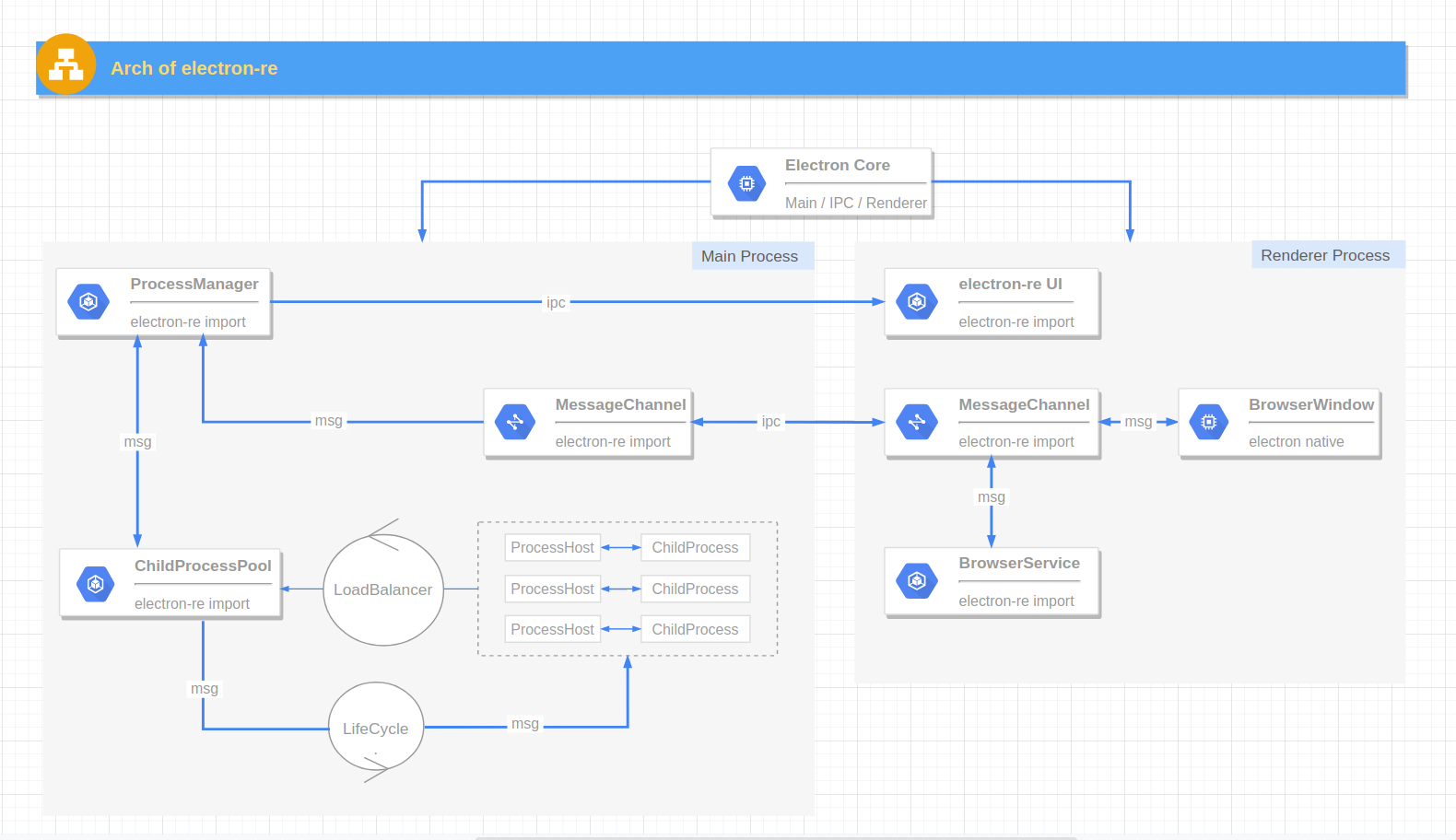Click the orange org-chart icon in header
This screenshot has width=1456, height=840.
coord(65,64)
